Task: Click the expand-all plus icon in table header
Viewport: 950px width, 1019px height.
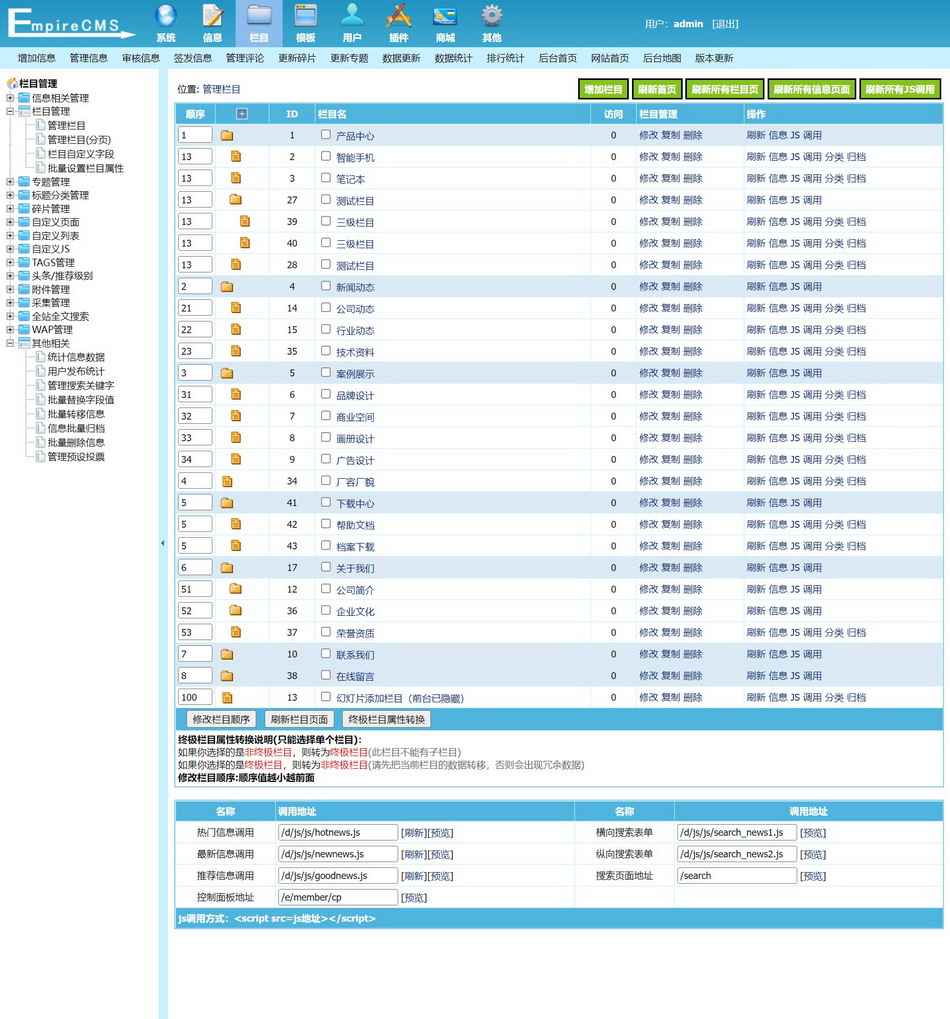Action: [x=242, y=114]
